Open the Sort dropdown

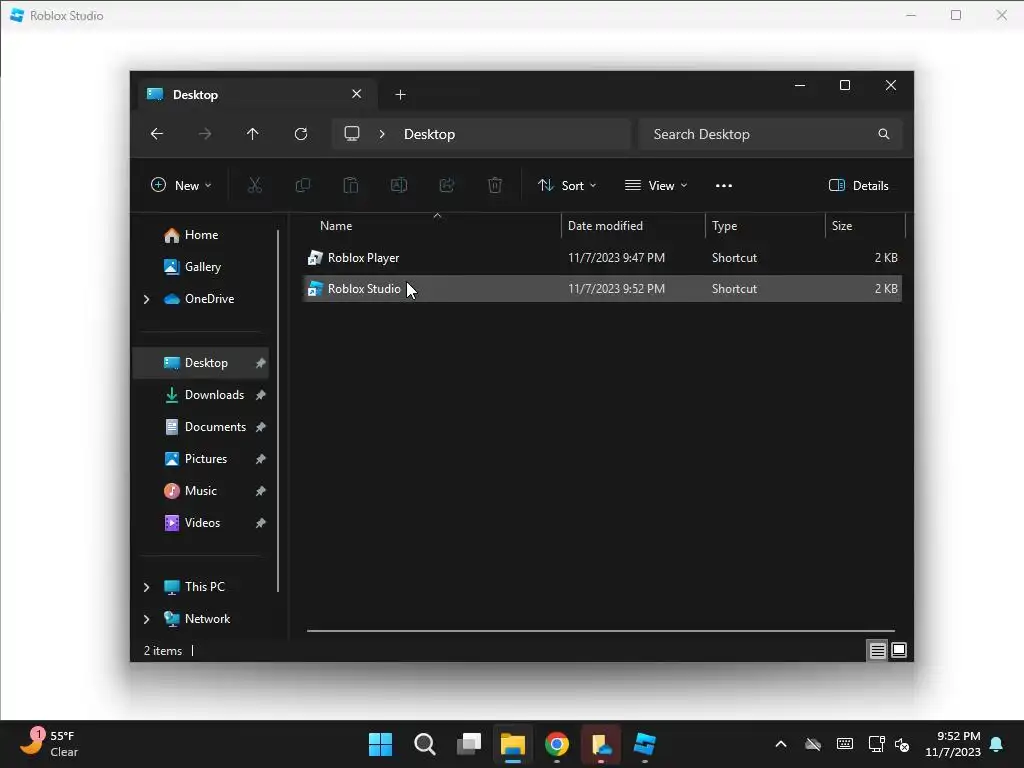coord(567,185)
